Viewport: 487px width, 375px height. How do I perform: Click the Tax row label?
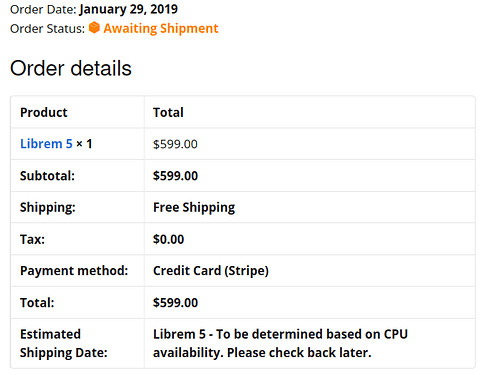[x=32, y=239]
